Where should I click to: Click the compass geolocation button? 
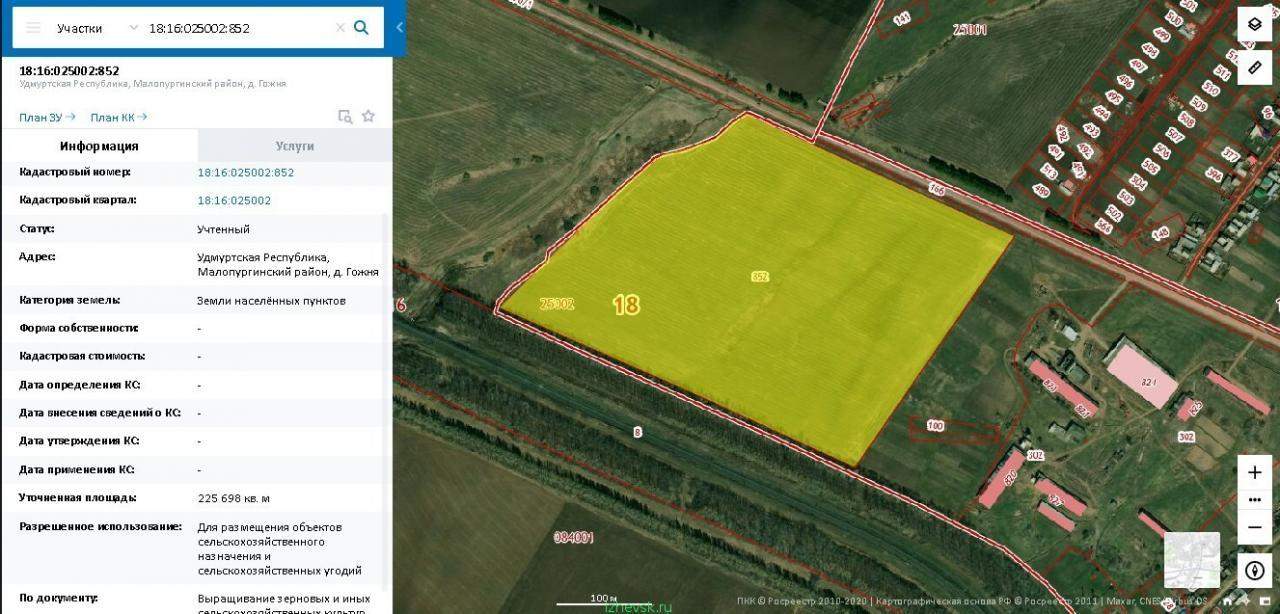(1255, 571)
